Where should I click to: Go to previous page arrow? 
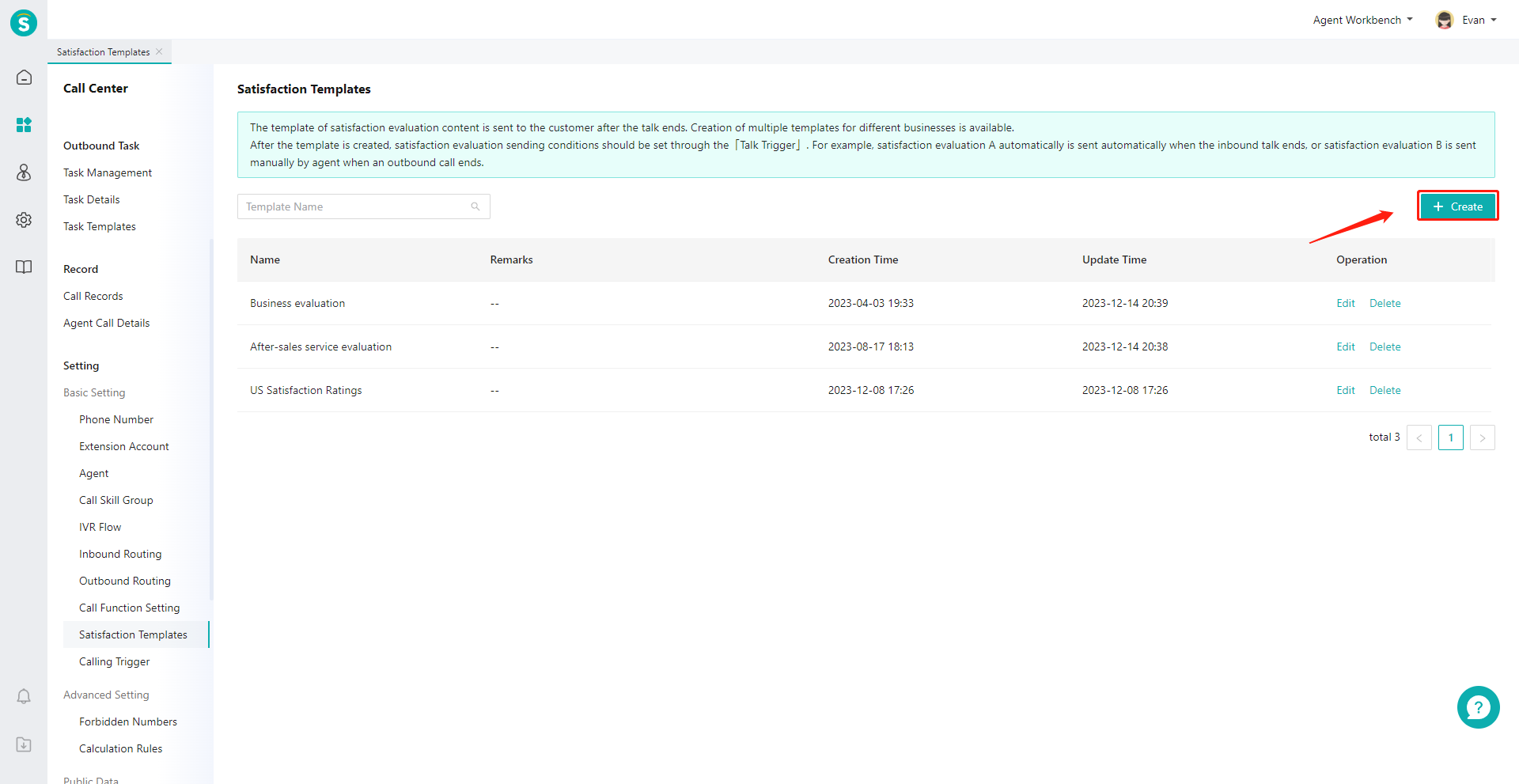[x=1419, y=437]
